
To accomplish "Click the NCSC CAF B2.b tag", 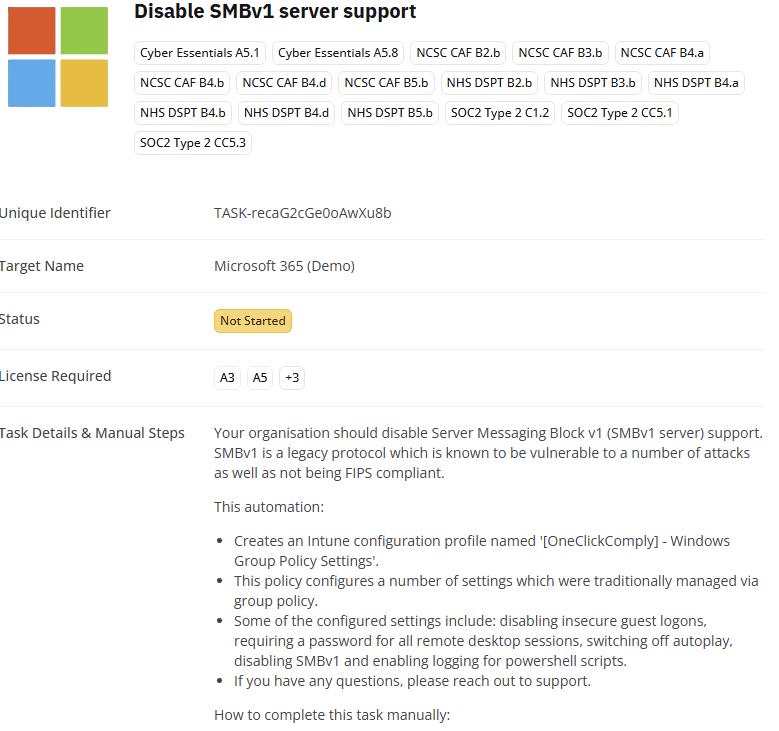I will pos(458,53).
